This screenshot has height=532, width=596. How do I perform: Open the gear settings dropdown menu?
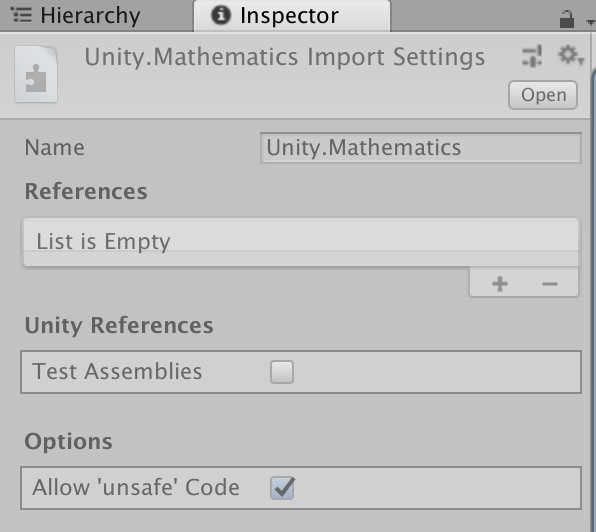click(570, 55)
